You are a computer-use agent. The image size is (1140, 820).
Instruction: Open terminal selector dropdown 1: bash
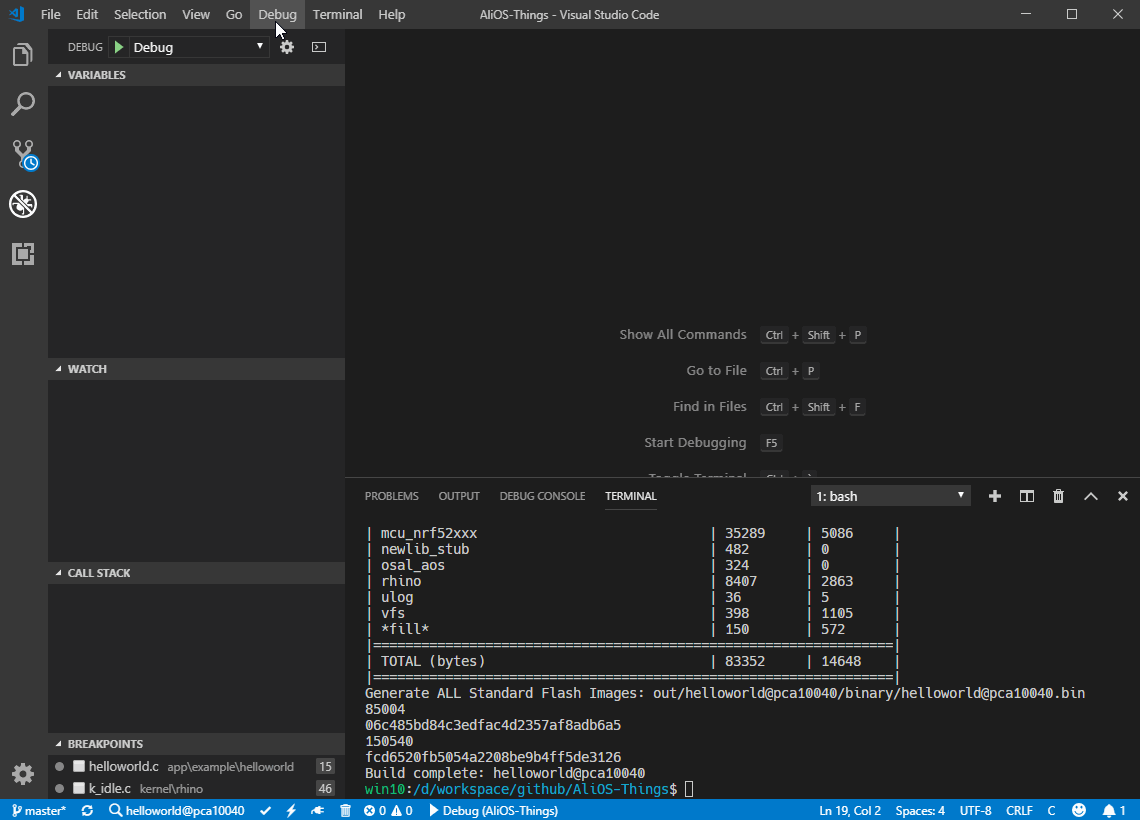891,496
